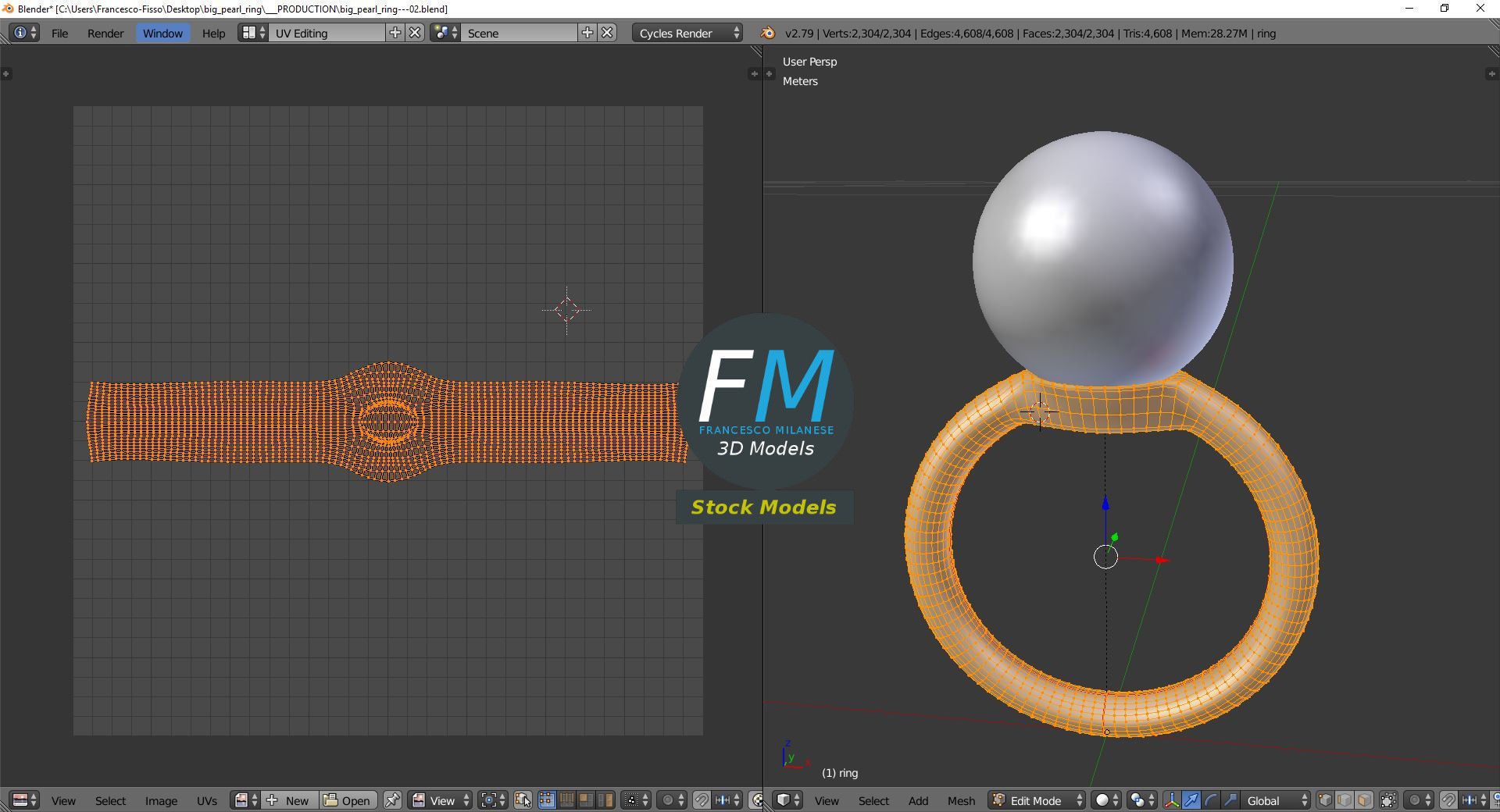Open Global transform orientation dropdown
The width and height of the screenshot is (1500, 812).
tap(1275, 800)
